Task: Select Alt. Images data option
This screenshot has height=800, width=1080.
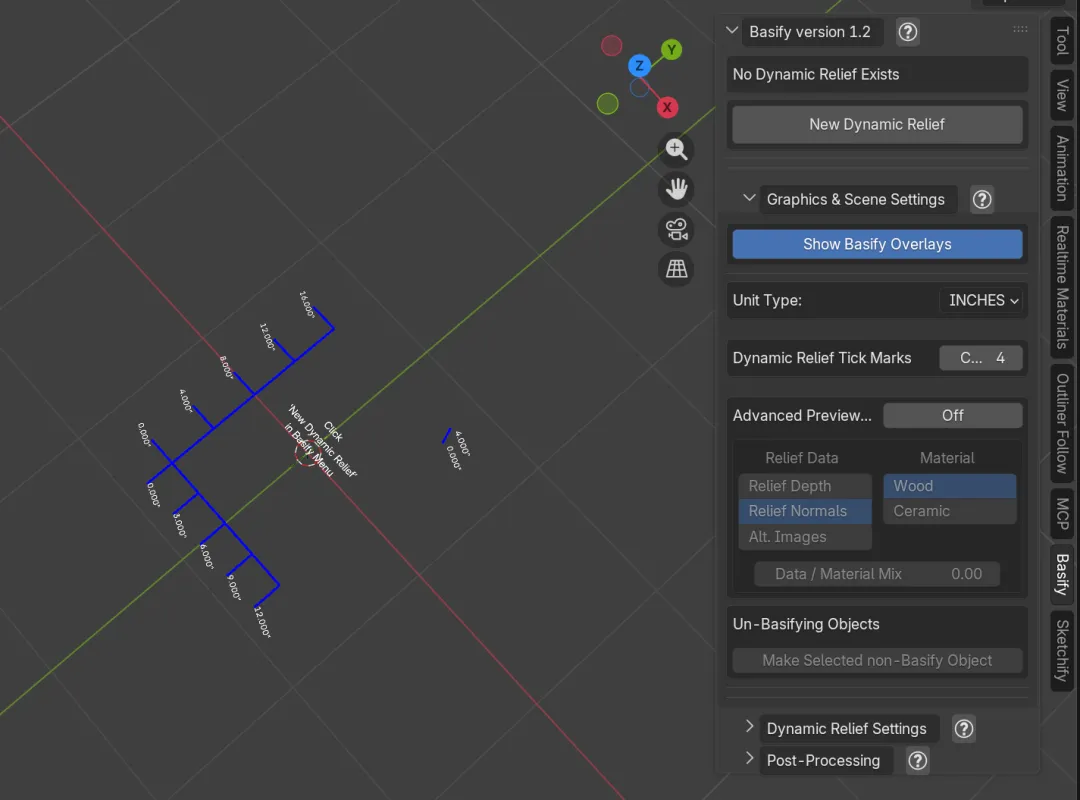Action: point(805,537)
